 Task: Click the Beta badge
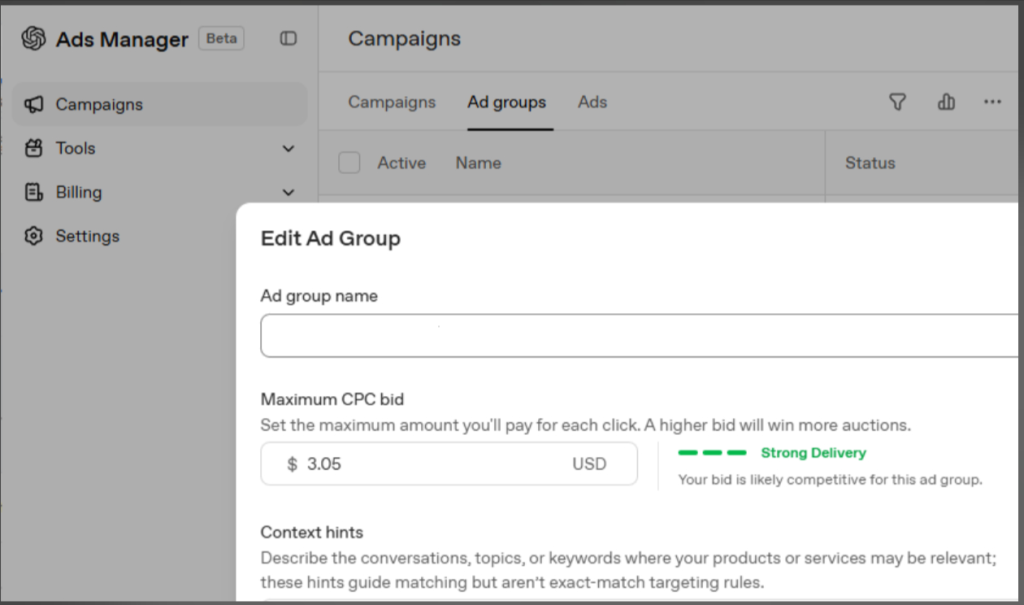coord(221,39)
